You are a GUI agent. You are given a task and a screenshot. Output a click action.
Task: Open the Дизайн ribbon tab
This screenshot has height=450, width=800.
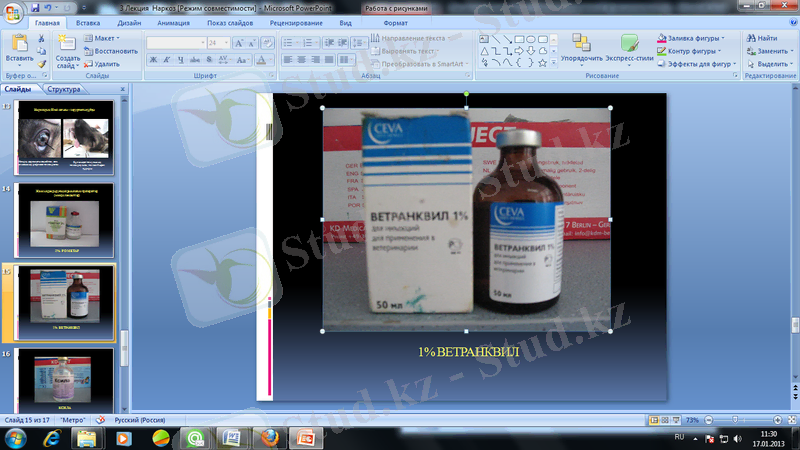pos(129,23)
